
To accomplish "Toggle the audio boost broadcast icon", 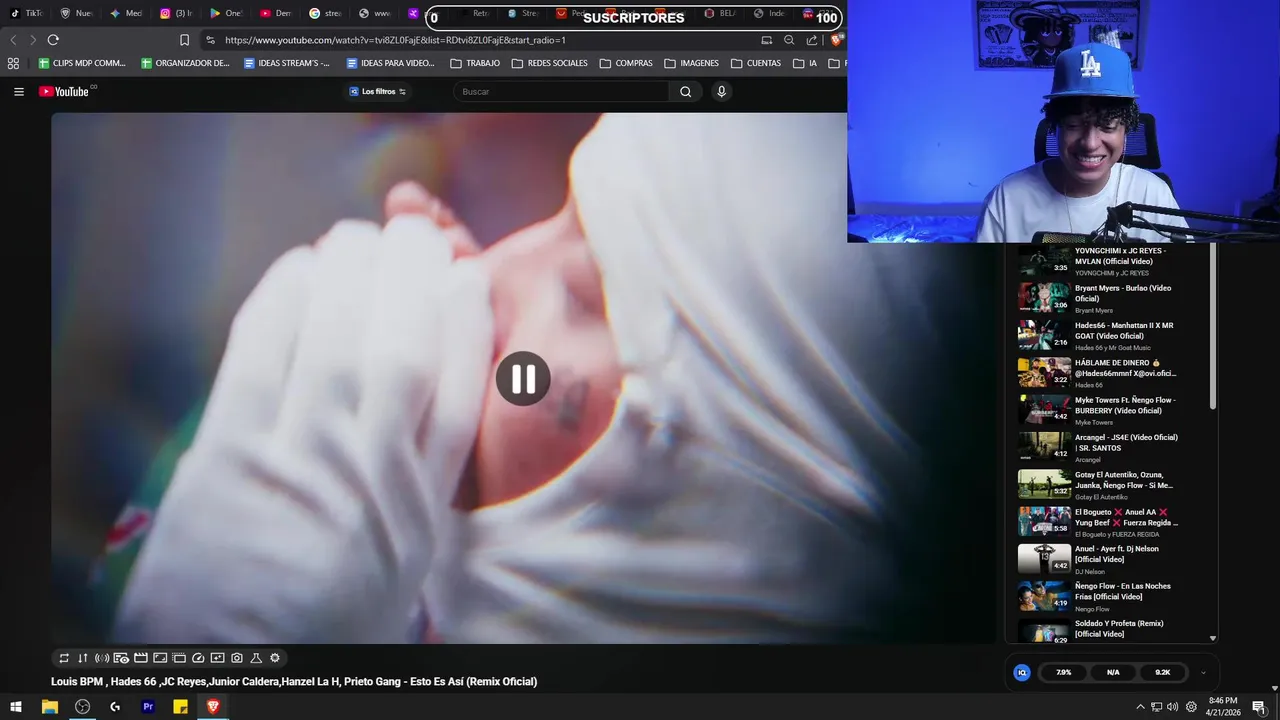I will click(102, 658).
